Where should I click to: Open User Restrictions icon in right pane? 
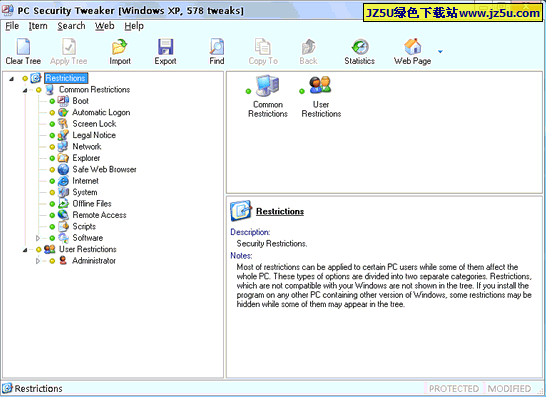[x=320, y=85]
